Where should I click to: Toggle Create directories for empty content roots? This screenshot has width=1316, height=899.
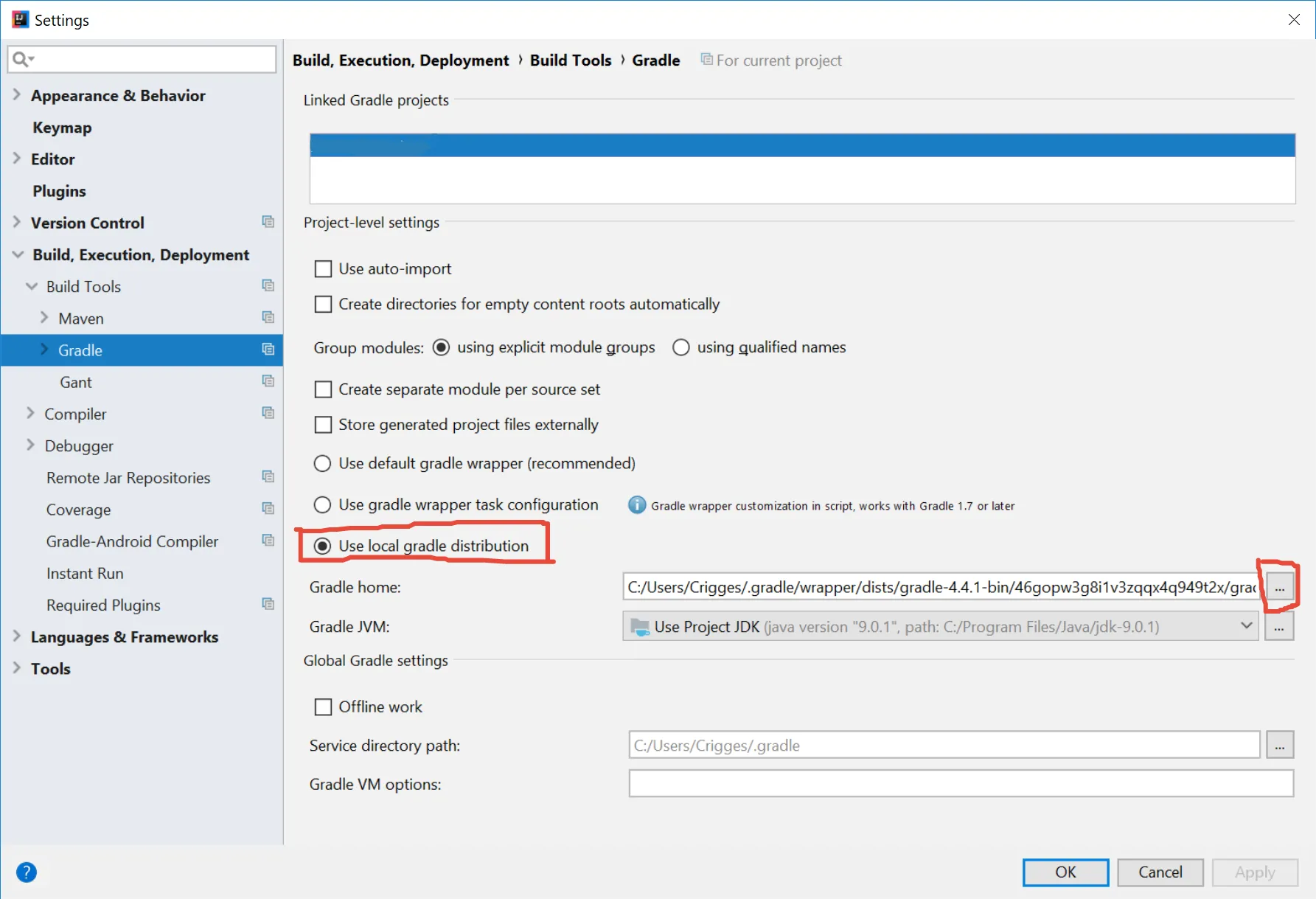[x=323, y=305]
